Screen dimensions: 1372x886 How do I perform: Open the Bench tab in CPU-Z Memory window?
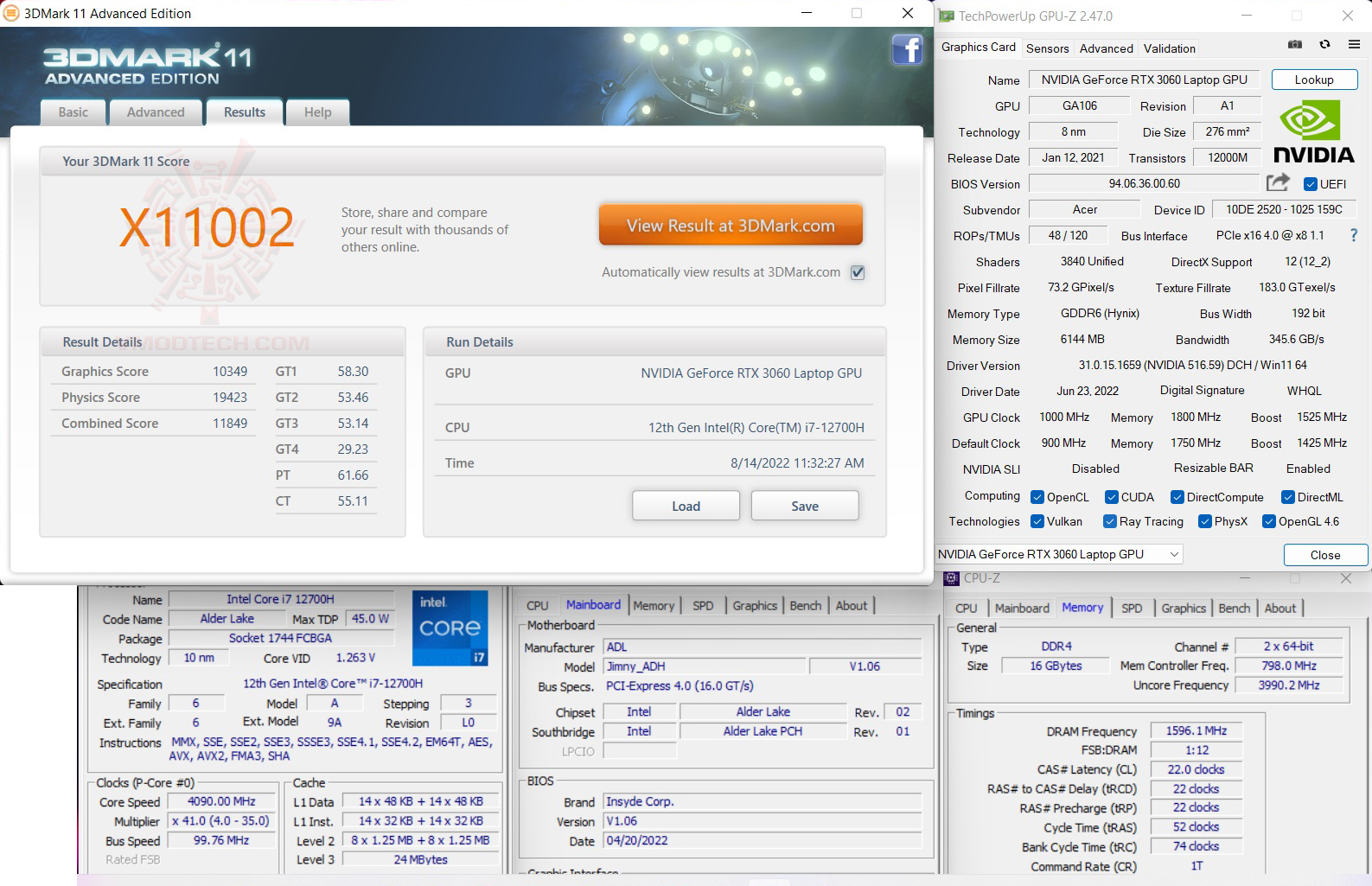(1234, 609)
